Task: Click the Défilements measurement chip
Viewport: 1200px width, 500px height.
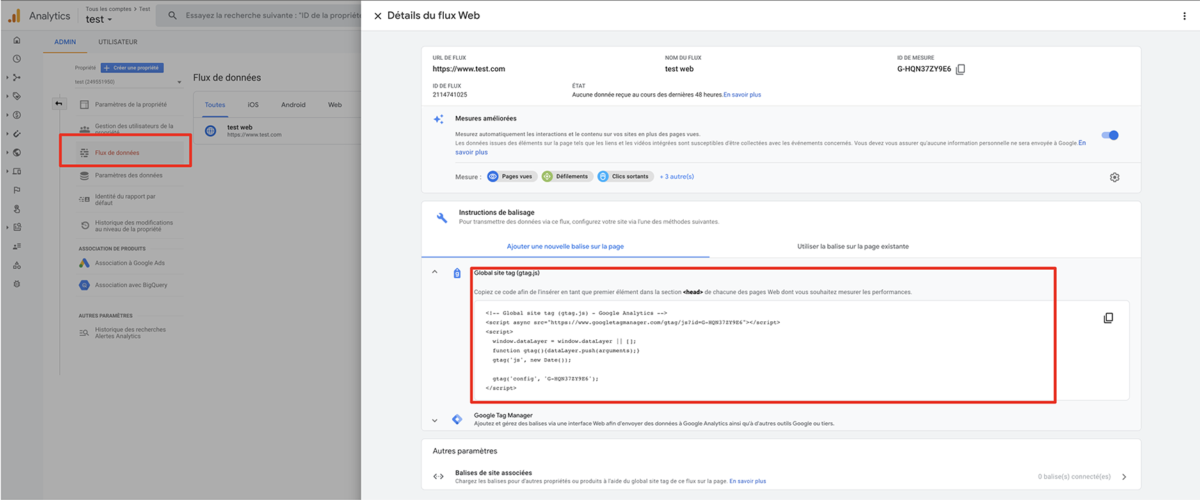Action: [x=567, y=176]
